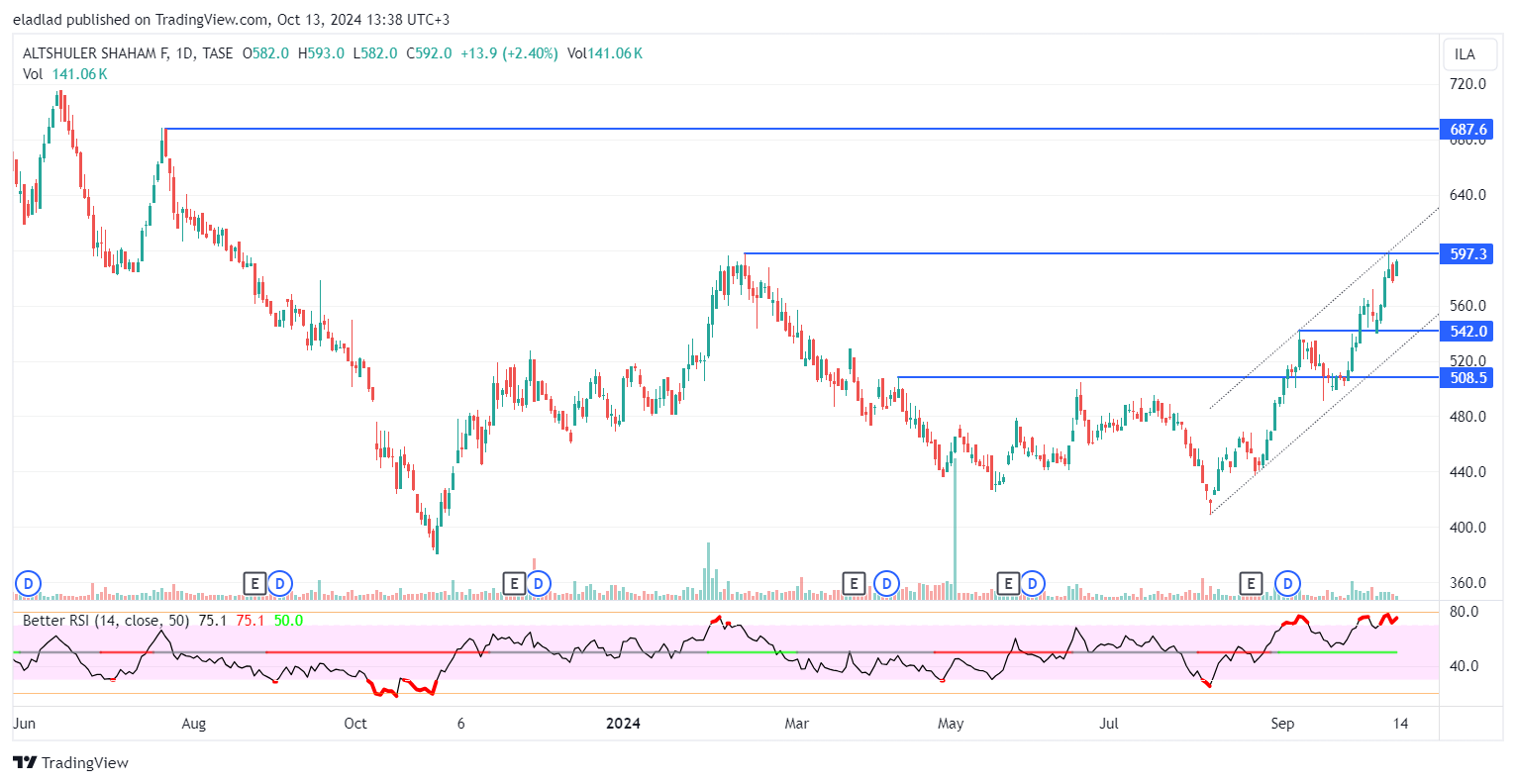1516x784 pixels.
Task: Click the dividend marker in early June 2024
Action: 1033,584
